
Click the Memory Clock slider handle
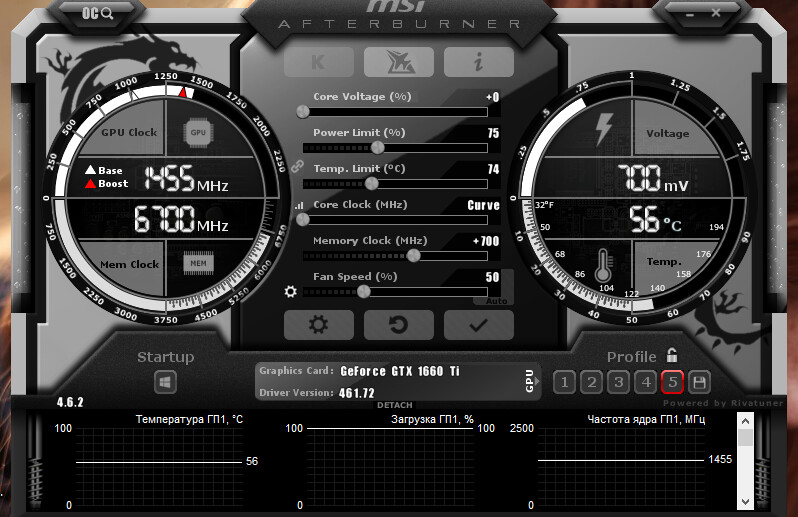coord(414,255)
